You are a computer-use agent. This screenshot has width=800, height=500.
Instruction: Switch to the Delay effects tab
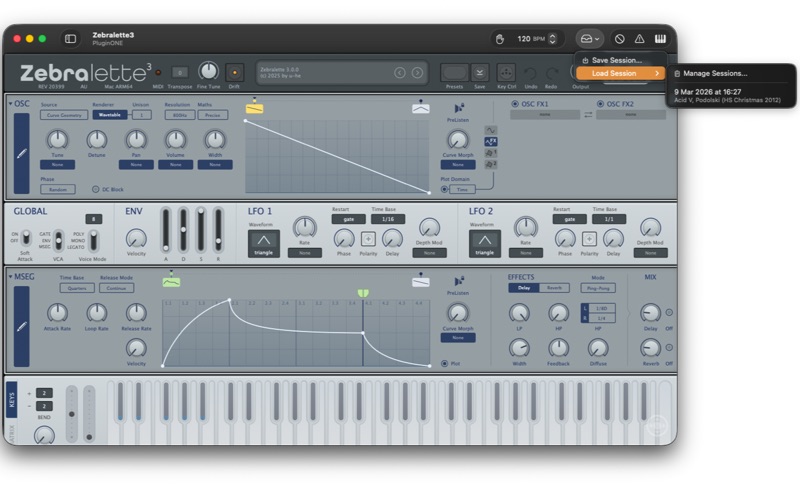click(524, 288)
